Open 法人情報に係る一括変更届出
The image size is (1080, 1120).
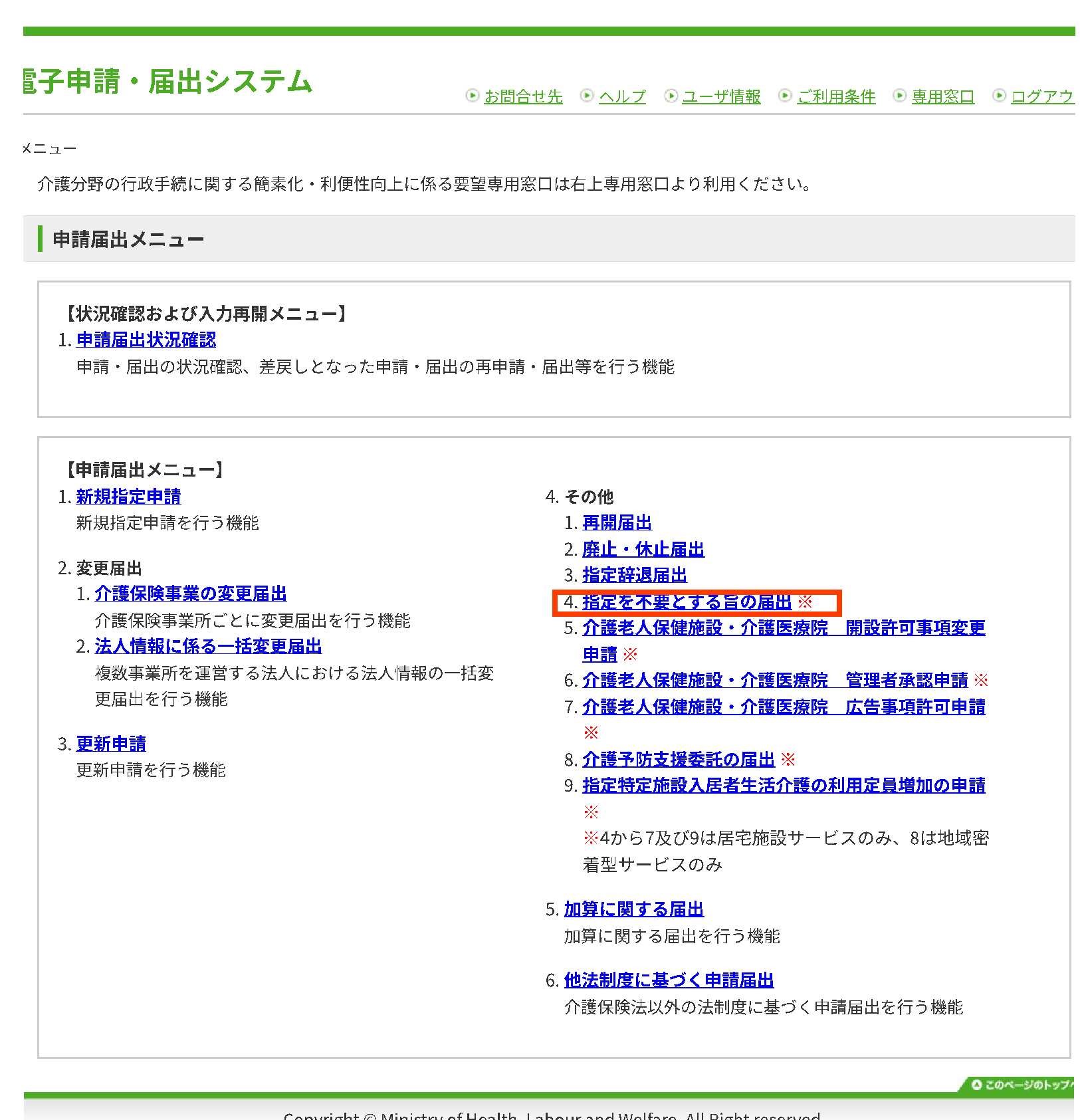tap(209, 646)
